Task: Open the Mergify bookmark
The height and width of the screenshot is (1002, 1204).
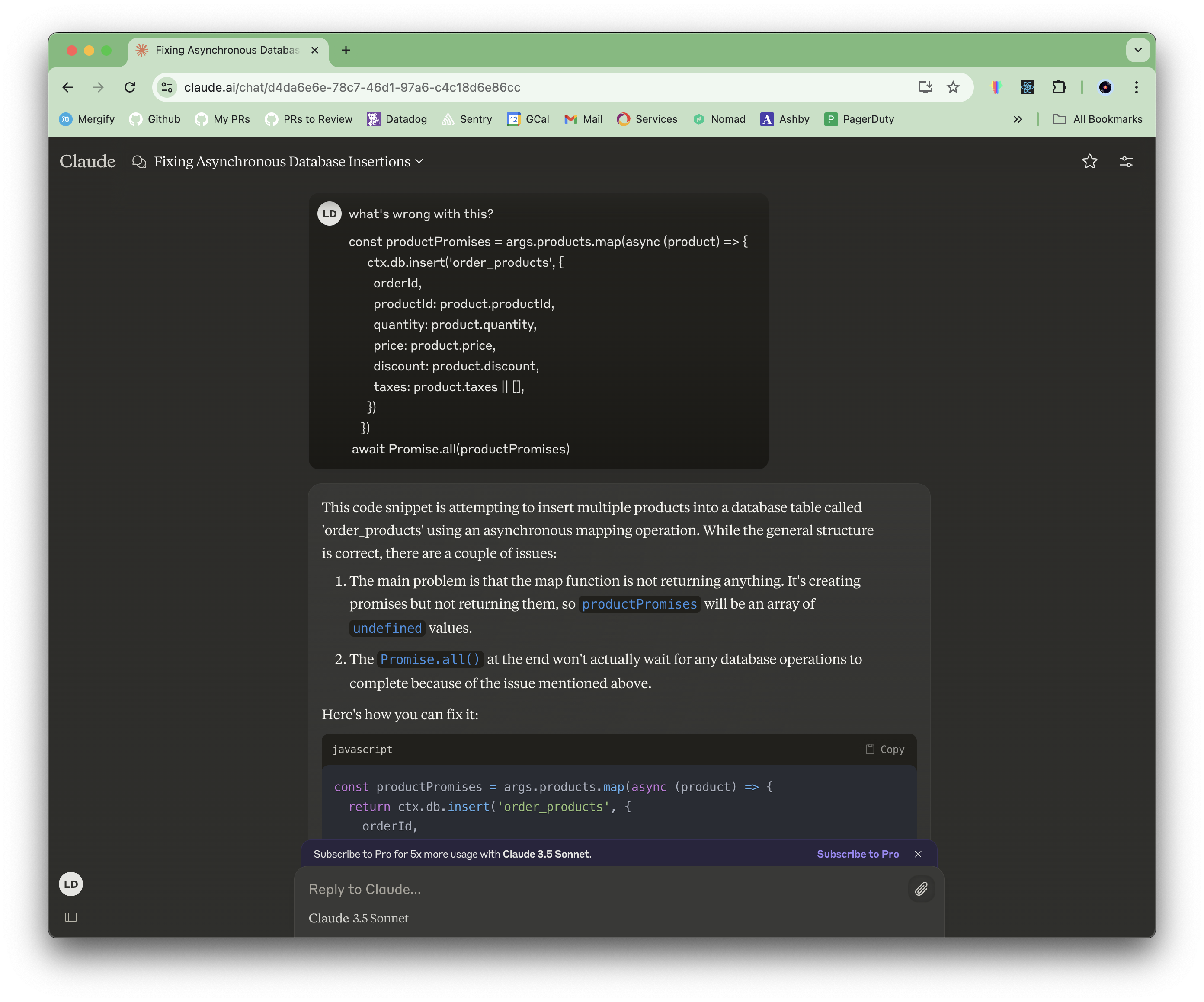Action: pyautogui.click(x=87, y=119)
